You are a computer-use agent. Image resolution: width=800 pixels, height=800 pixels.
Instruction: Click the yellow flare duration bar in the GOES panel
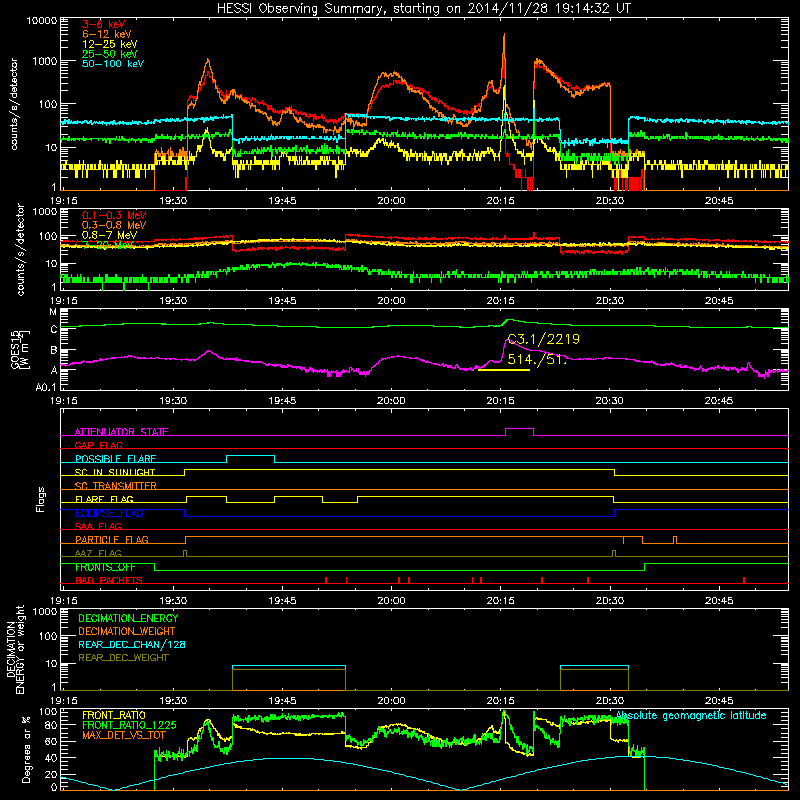click(504, 370)
